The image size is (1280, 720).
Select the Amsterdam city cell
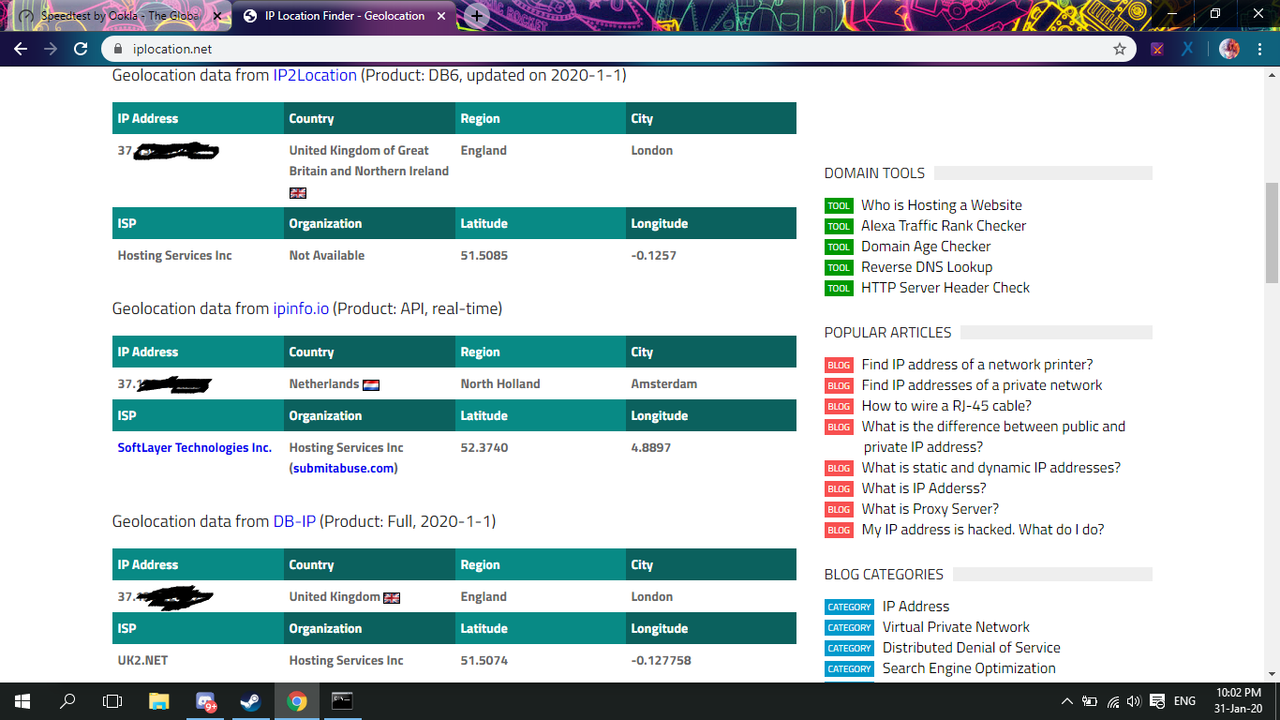tap(664, 384)
